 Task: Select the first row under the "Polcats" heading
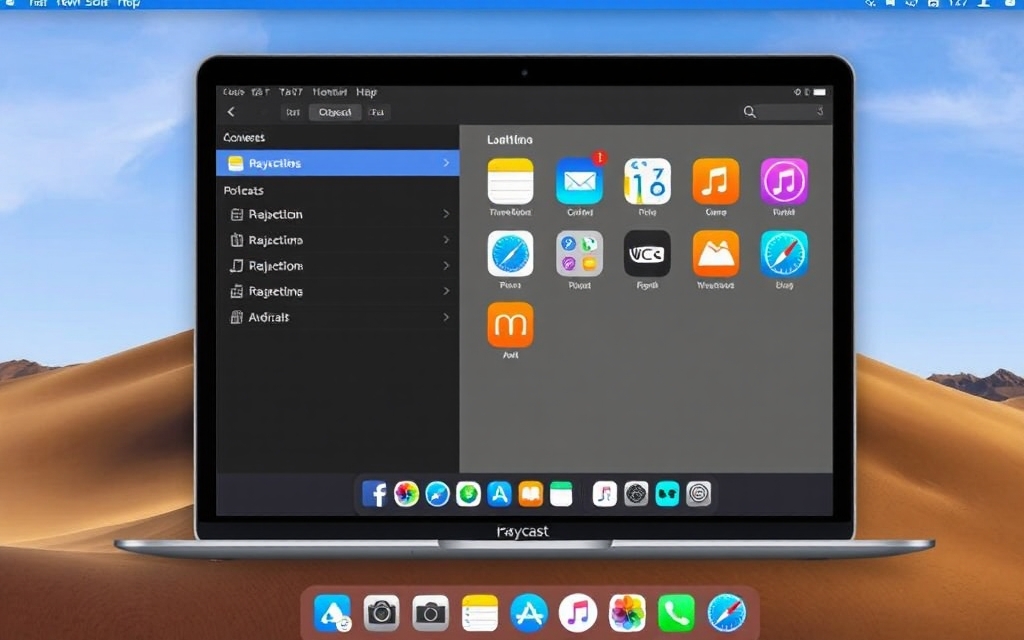[x=338, y=214]
